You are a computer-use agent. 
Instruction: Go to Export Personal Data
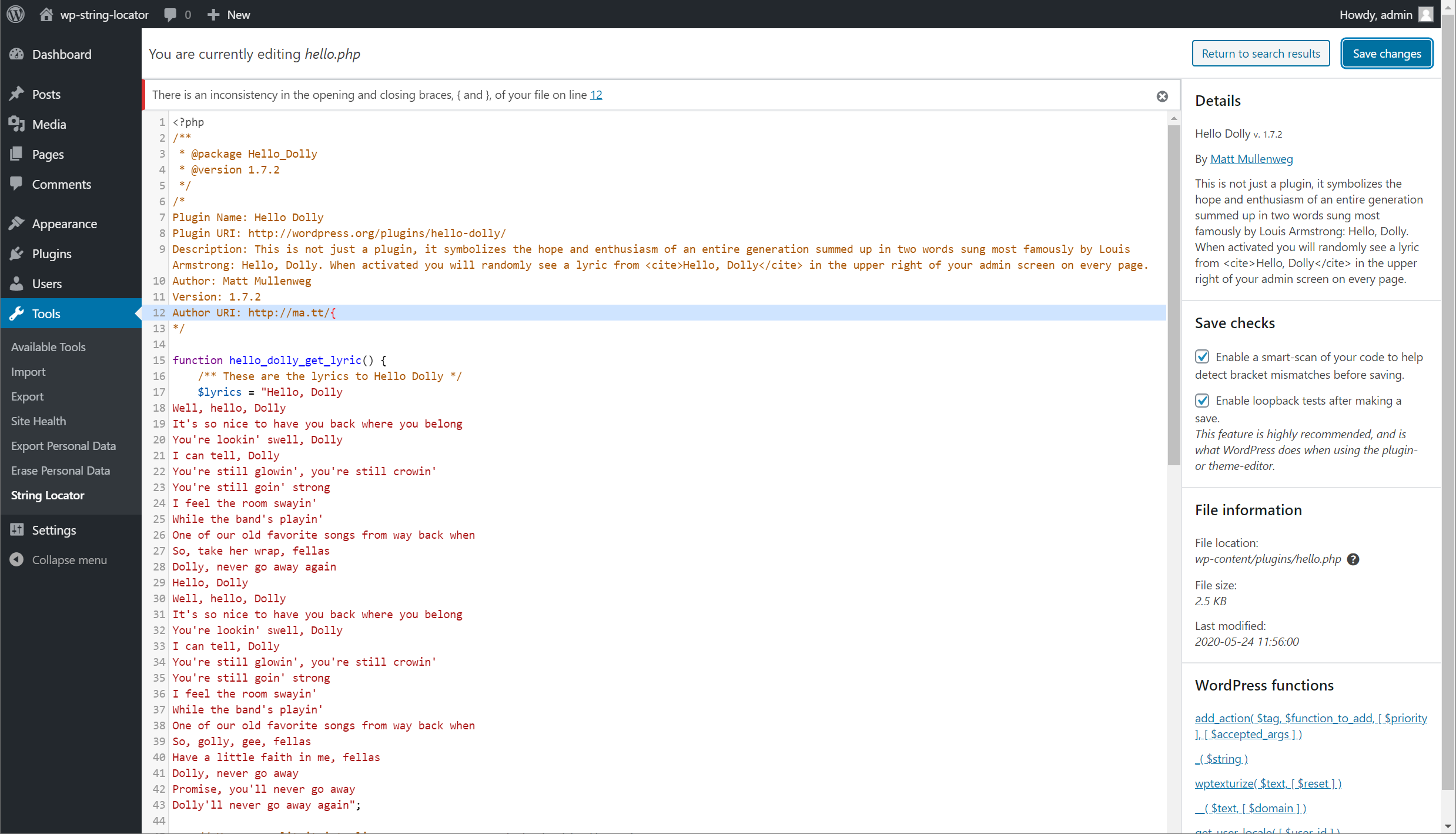pos(63,446)
